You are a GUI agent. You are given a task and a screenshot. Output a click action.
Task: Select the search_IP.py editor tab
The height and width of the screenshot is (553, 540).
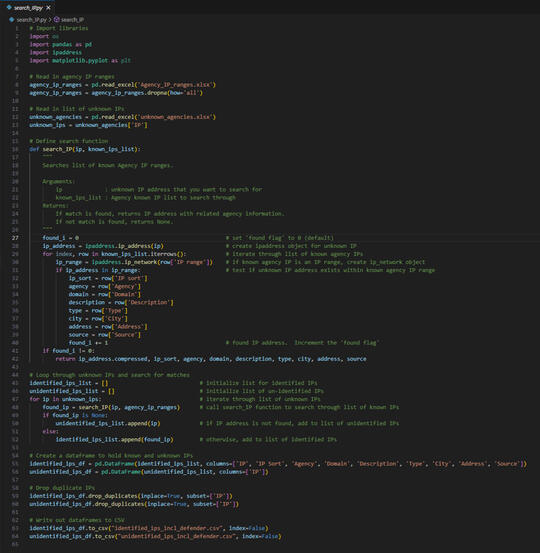coord(28,7)
